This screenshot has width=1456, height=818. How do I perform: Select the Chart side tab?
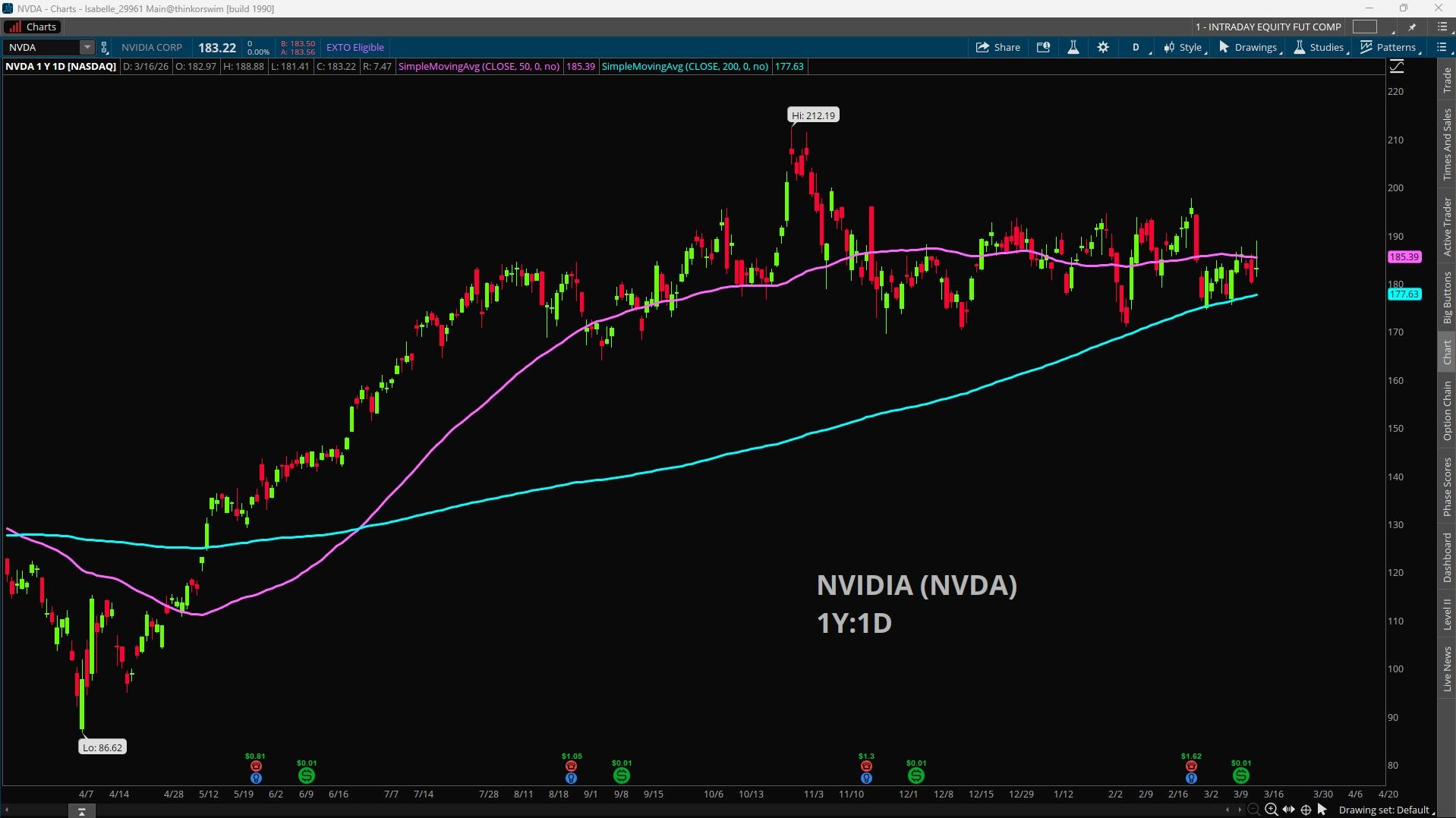click(x=1448, y=352)
